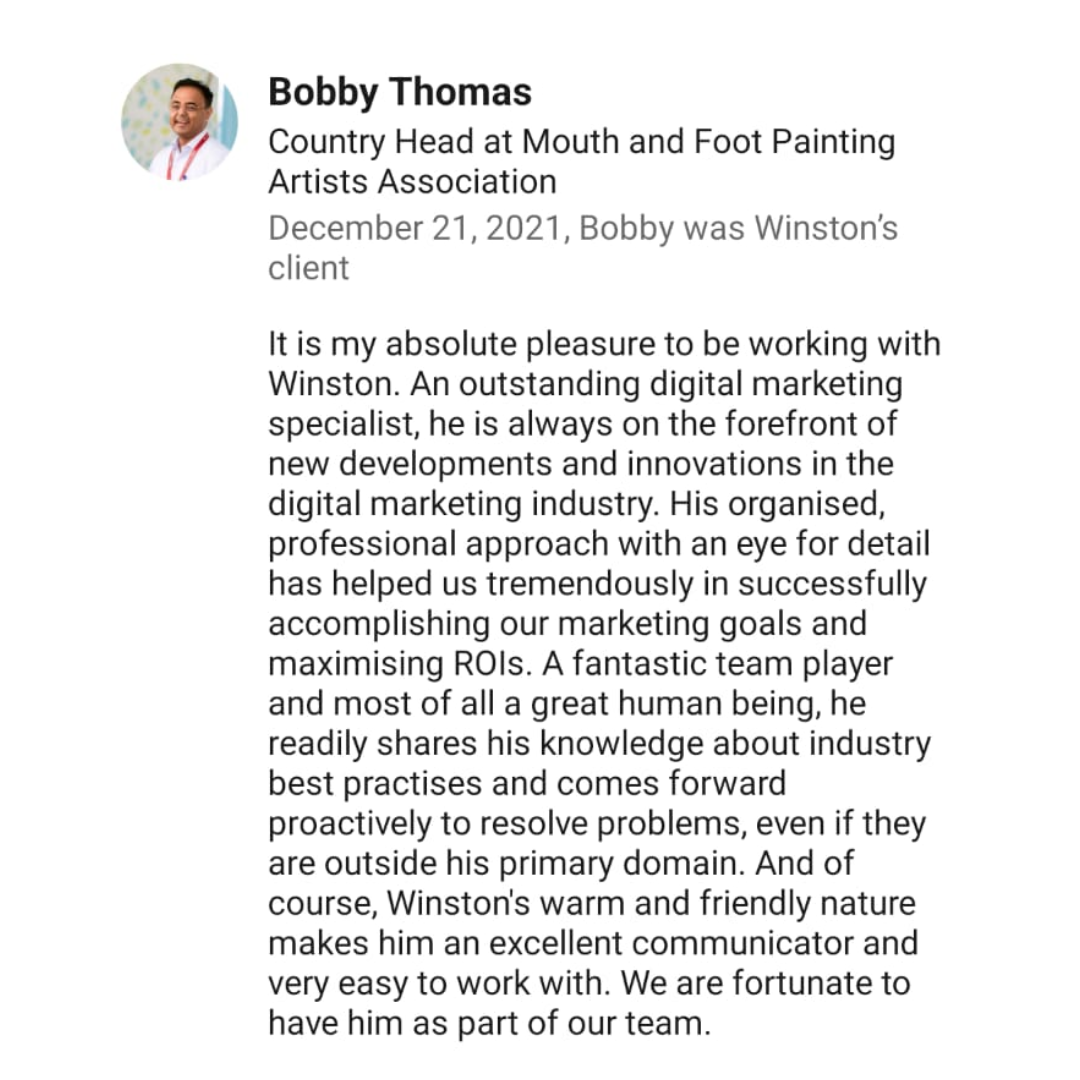1080x1080 pixels.
Task: Click the line starting It is my absolute pleasure
Action: point(604,344)
